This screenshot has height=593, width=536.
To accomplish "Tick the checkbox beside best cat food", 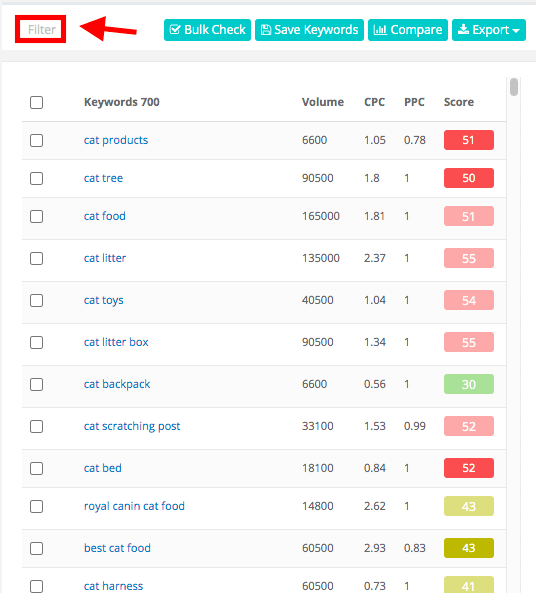I will (36, 548).
